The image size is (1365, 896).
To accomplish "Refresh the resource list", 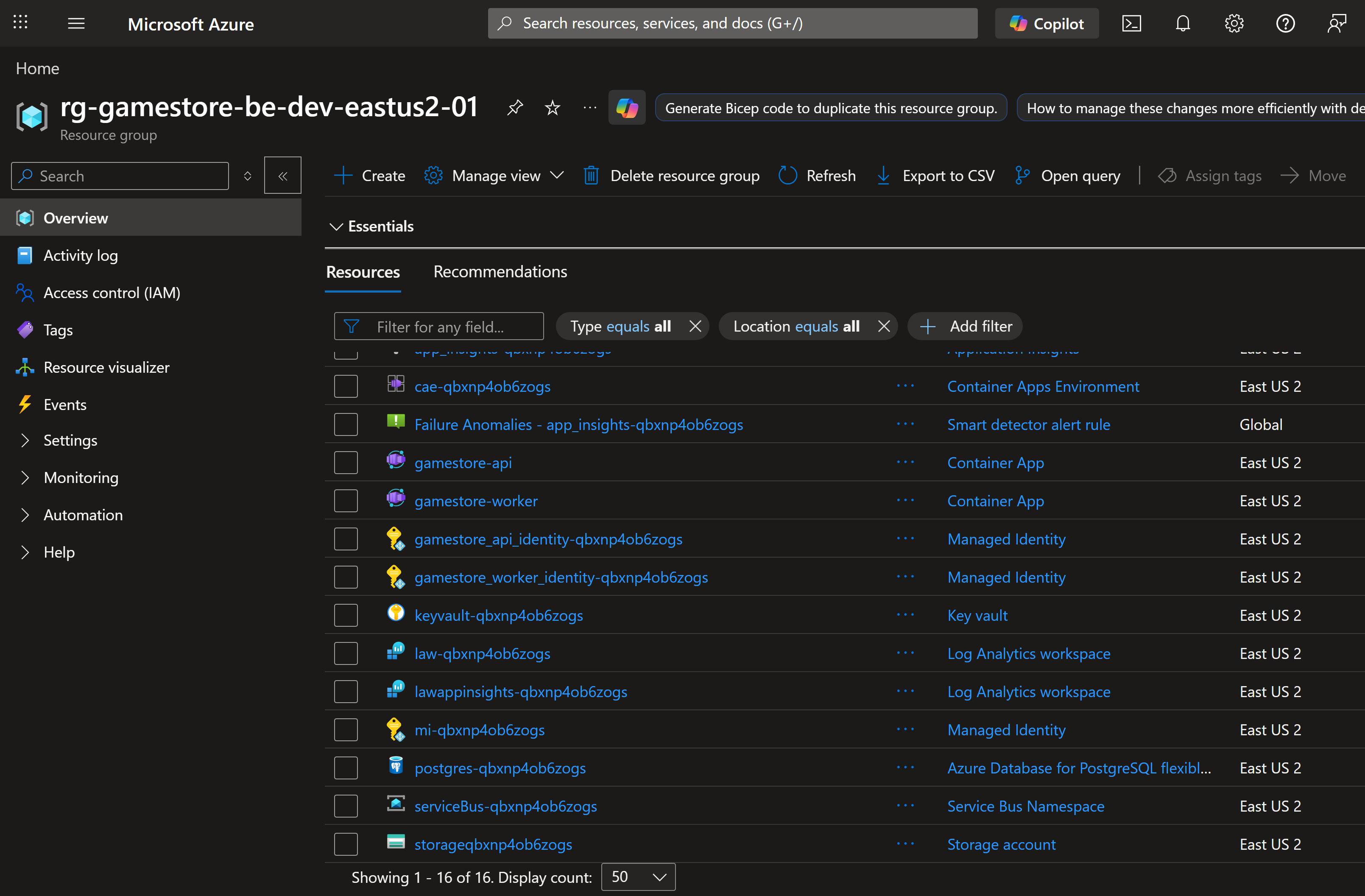I will point(817,176).
